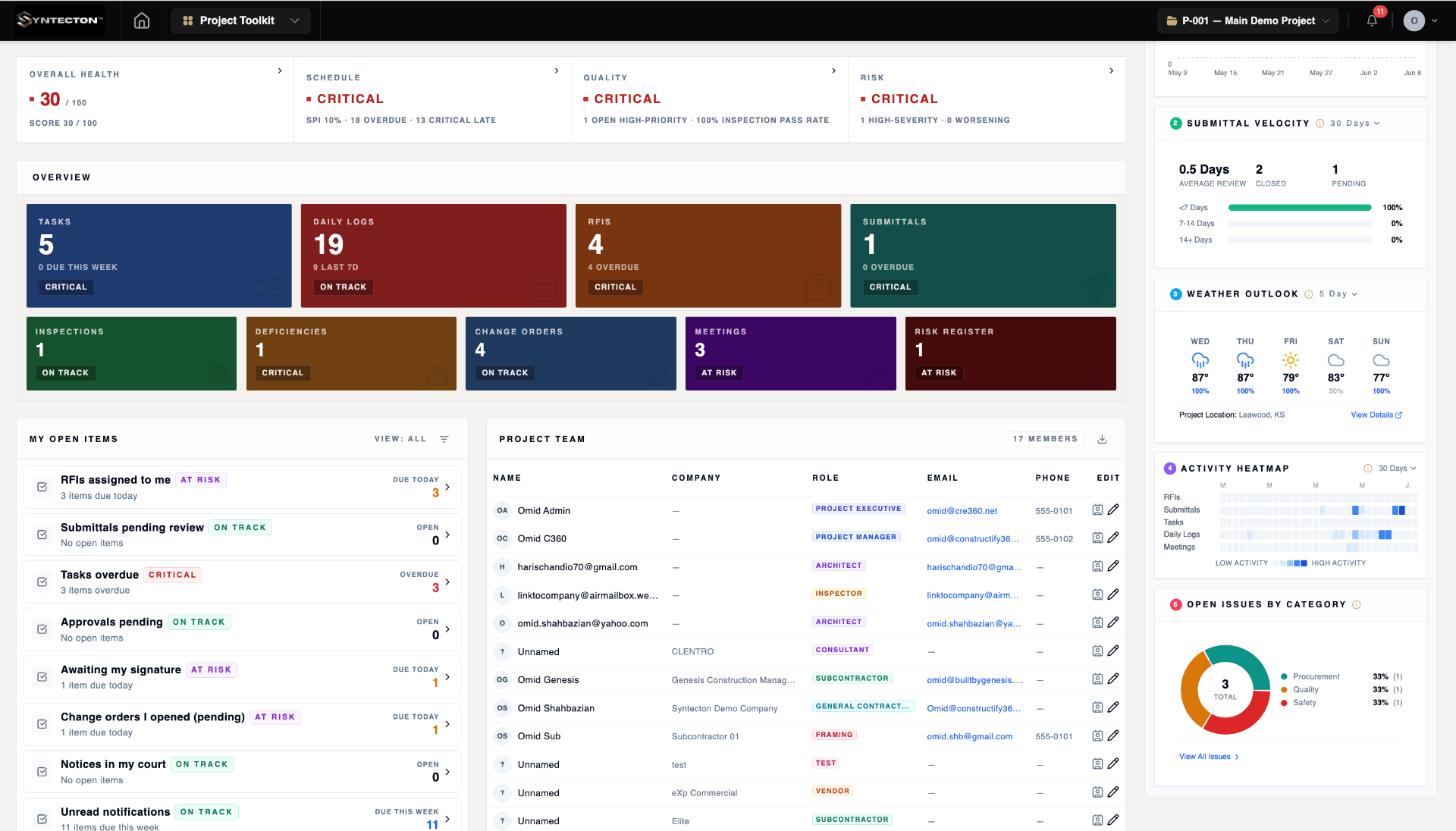The width and height of the screenshot is (1456, 831).
Task: Open contact card for Omid C360
Action: [x=1097, y=538]
